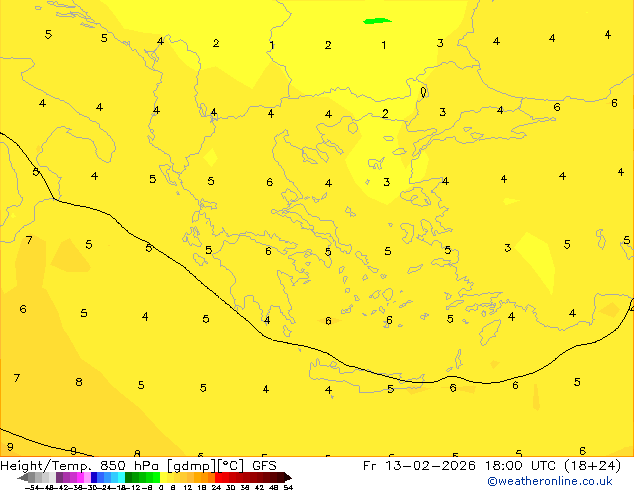Open the weatheronline.co.uk copyright link

550,481
